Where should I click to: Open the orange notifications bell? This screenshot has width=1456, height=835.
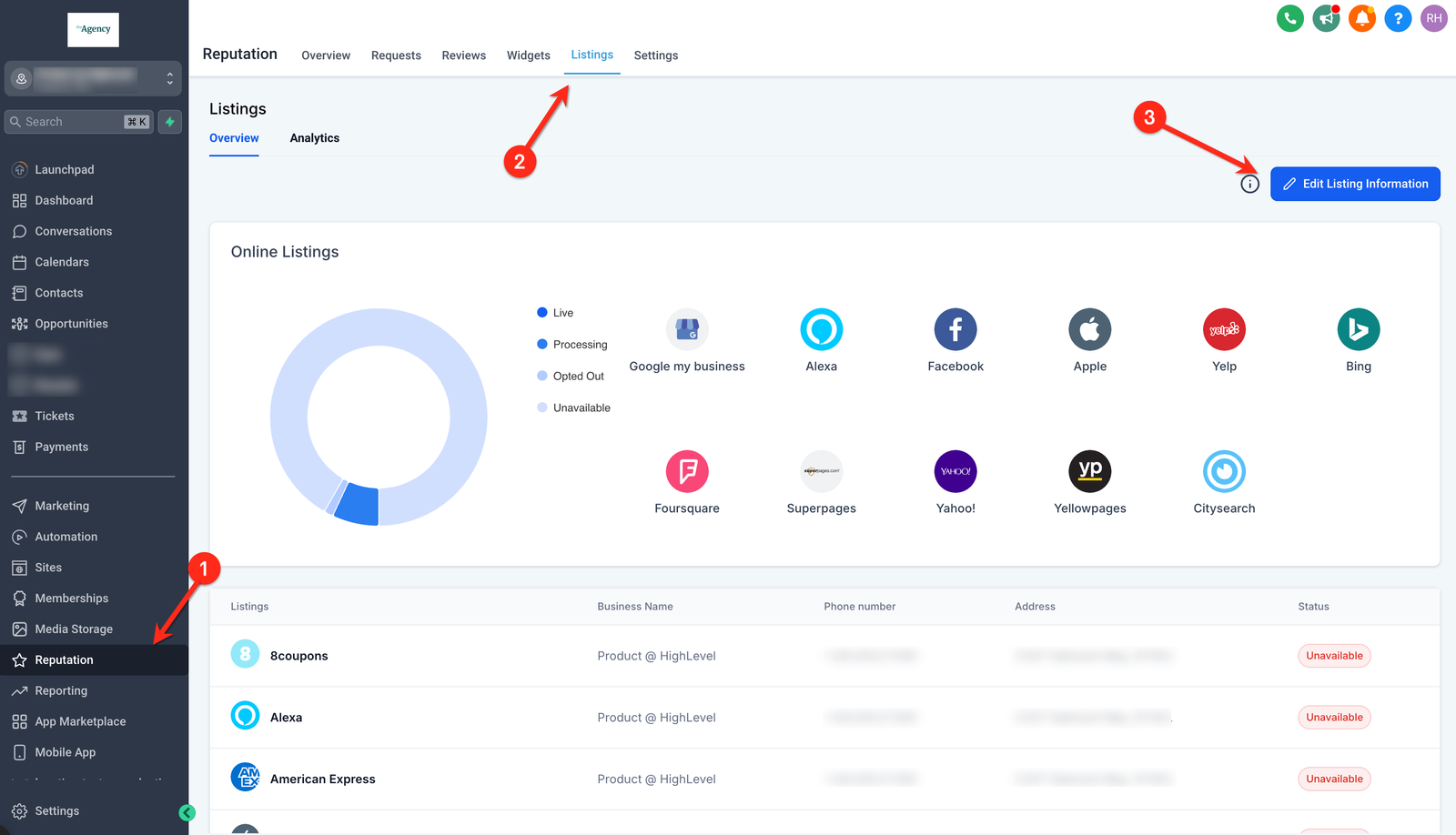point(1362,18)
